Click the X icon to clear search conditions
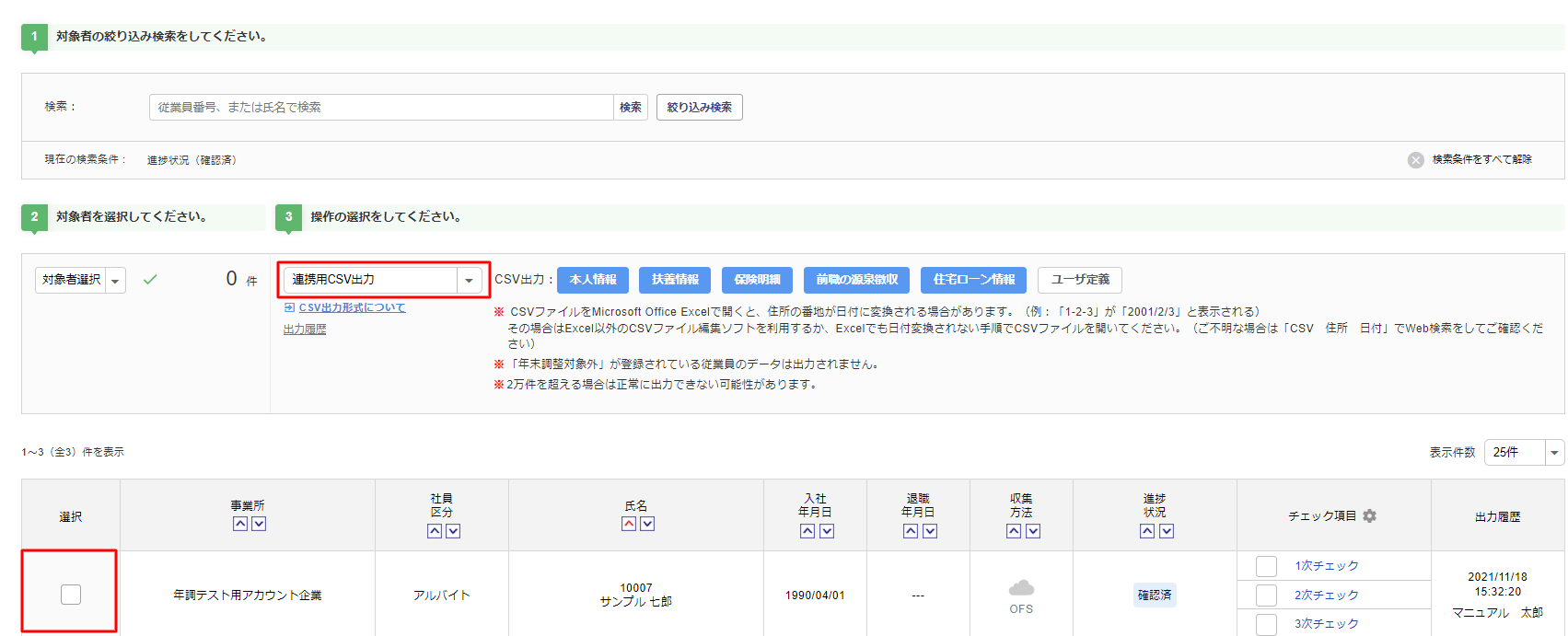Viewport: 1568px width, 636px height. coord(1415,160)
